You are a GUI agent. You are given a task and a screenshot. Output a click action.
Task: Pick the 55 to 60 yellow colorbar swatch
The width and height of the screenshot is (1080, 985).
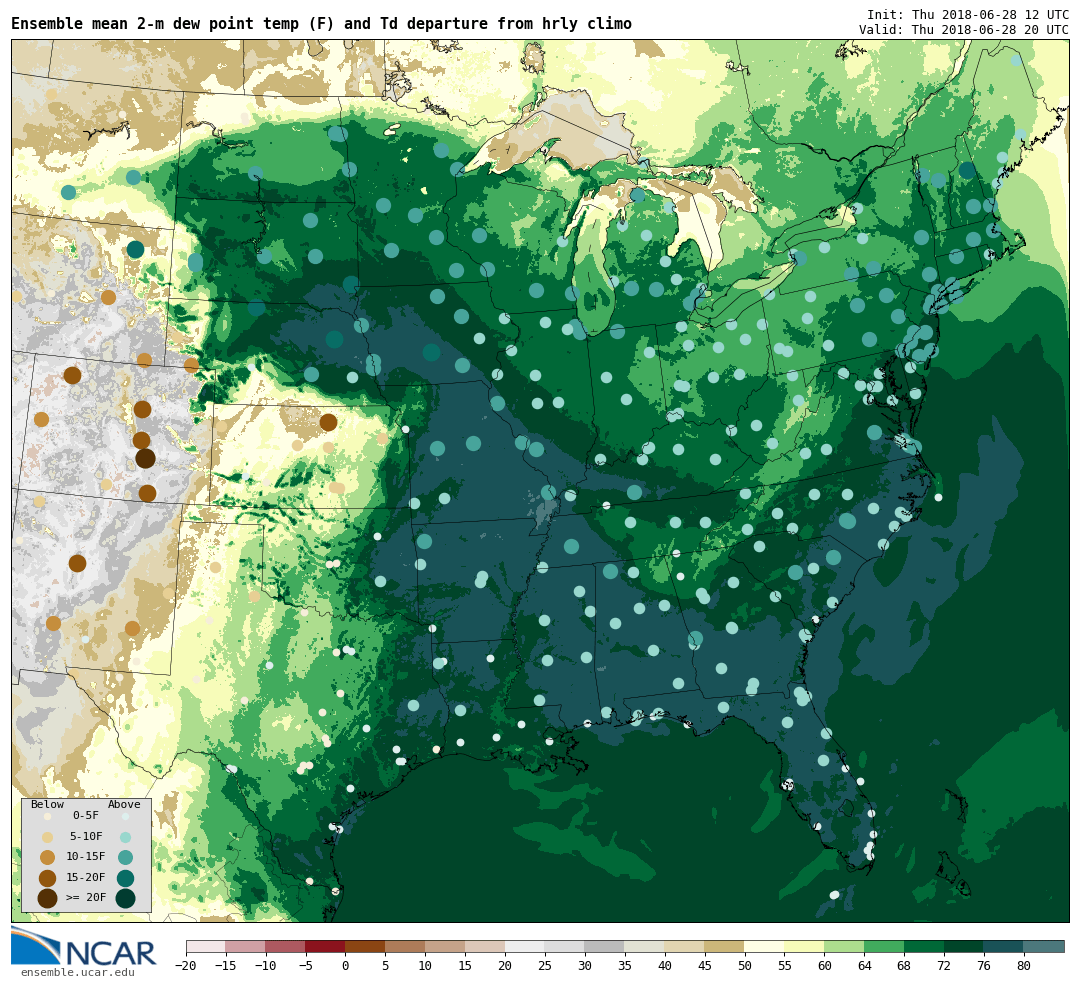pyautogui.click(x=804, y=946)
